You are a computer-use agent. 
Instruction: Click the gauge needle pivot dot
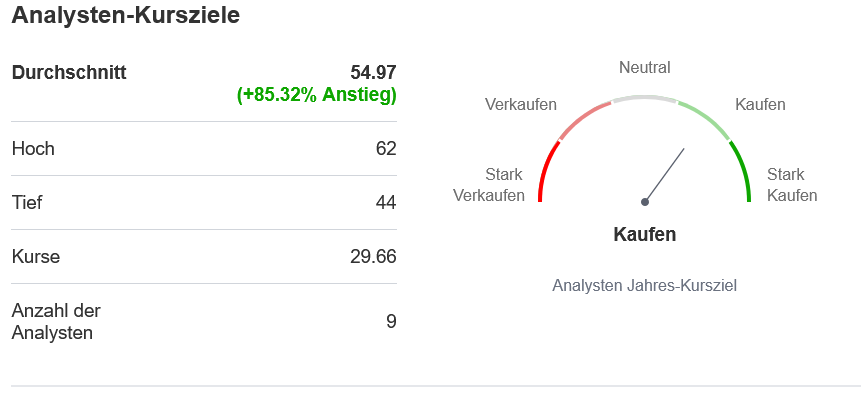click(x=645, y=202)
